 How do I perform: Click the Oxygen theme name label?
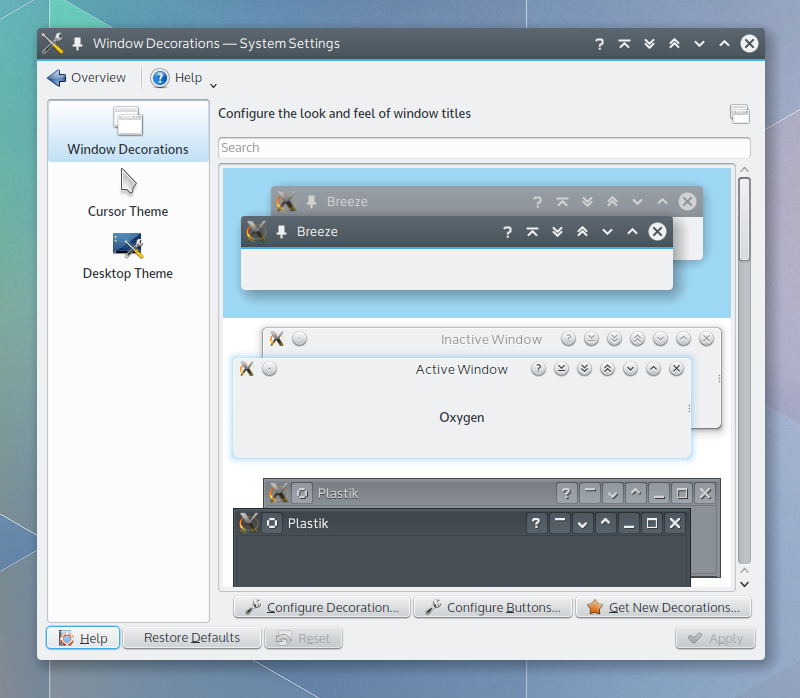[462, 417]
